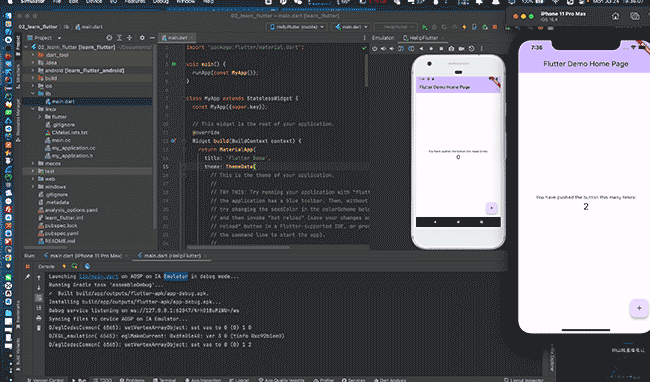Screen dimensions: 650x382
Task: Collapse the linux folder
Action: [33, 109]
